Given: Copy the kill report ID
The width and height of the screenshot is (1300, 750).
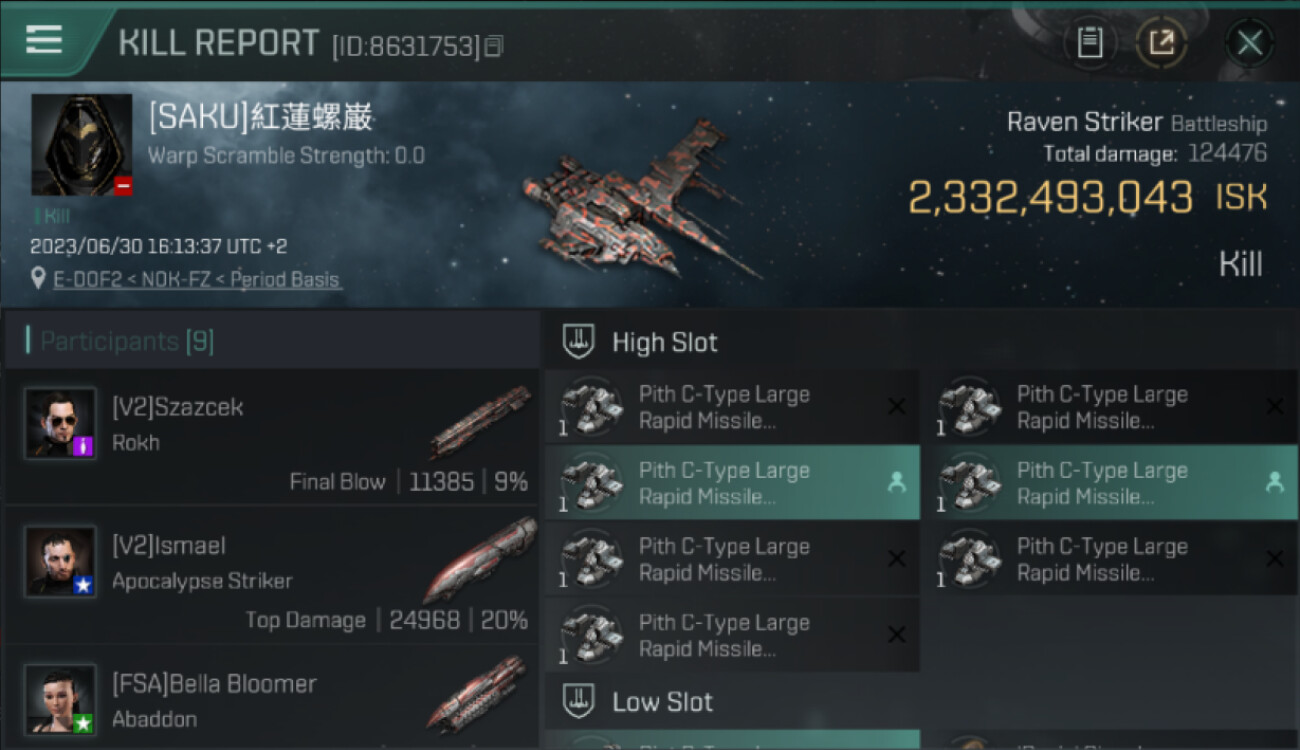Looking at the screenshot, I should 494,46.
